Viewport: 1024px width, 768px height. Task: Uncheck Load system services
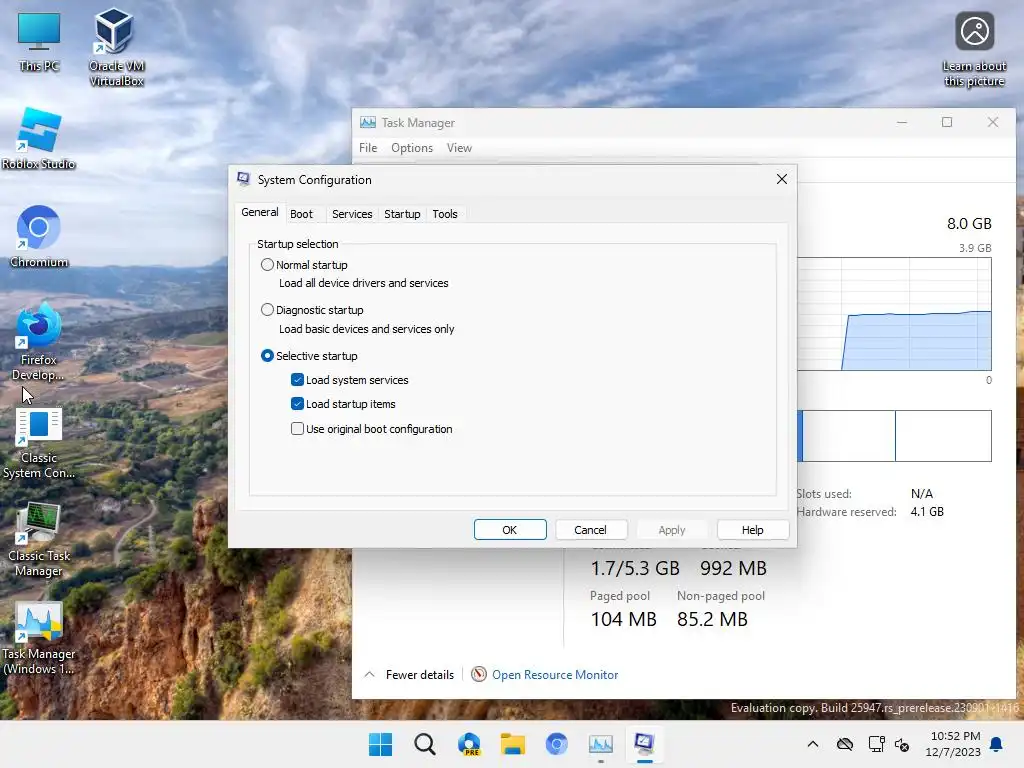tap(297, 379)
